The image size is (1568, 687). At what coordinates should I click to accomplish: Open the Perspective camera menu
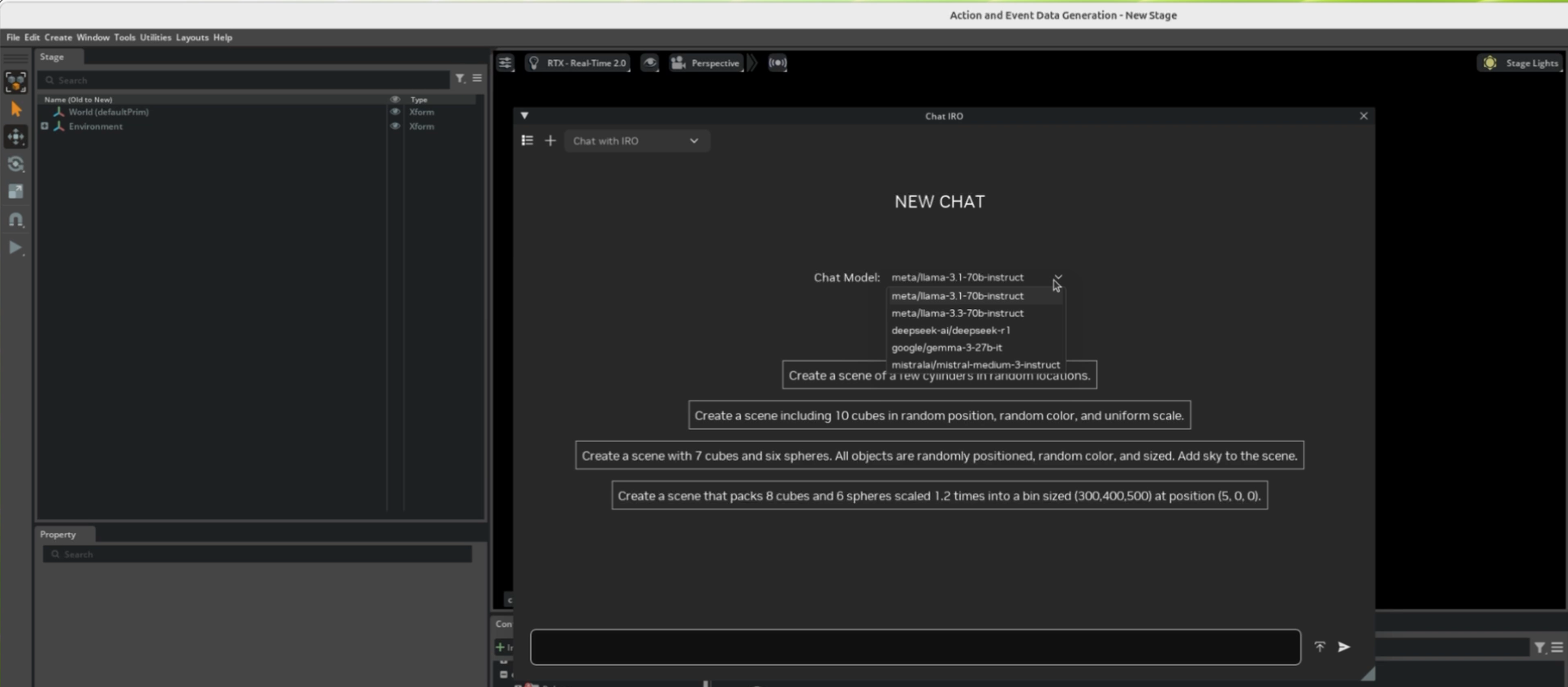click(705, 63)
